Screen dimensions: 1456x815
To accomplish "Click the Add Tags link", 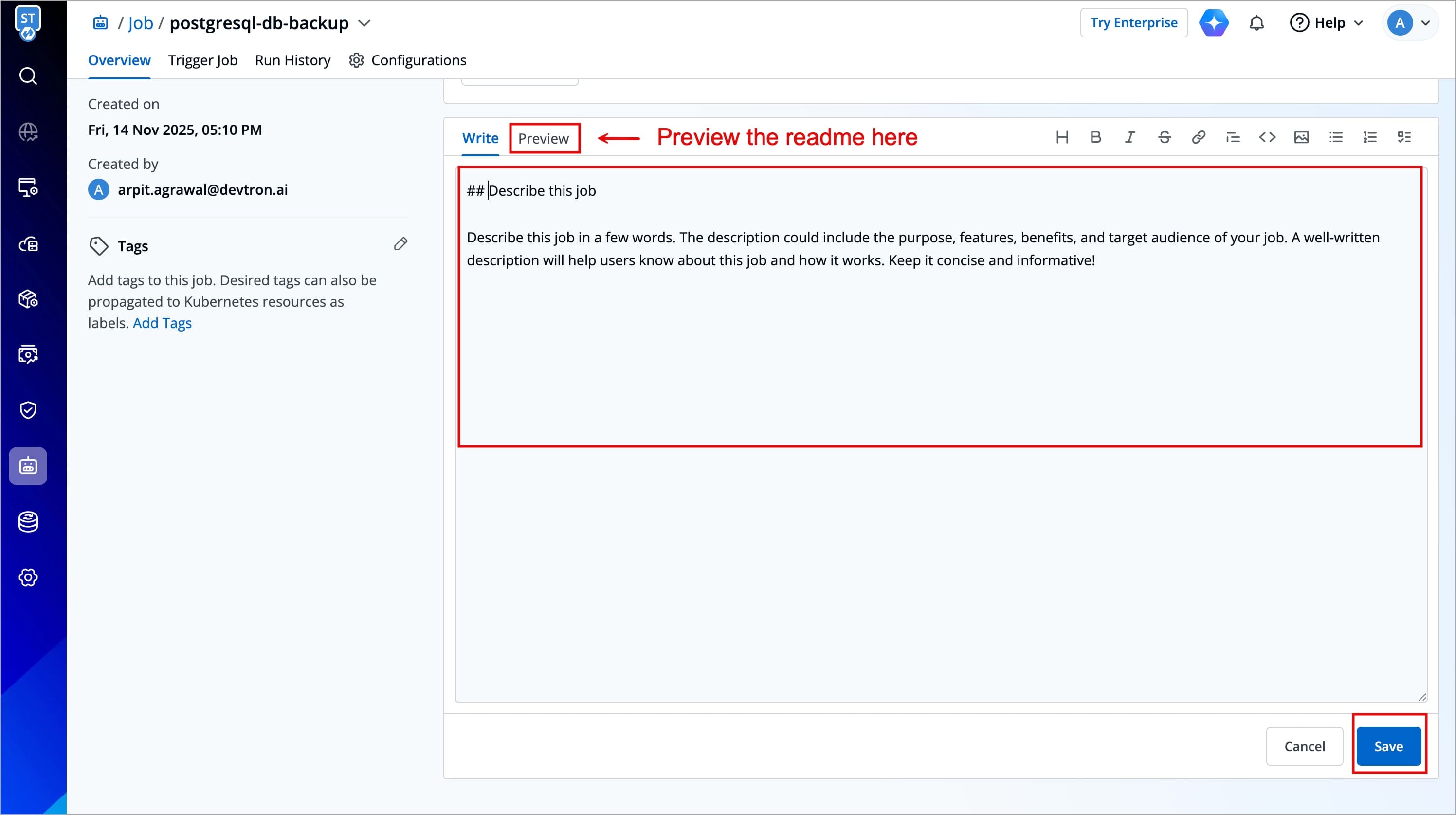I will 162,323.
